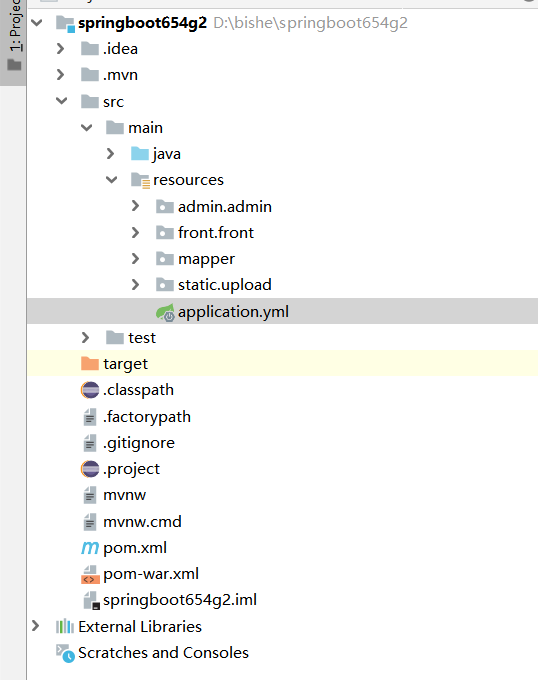Expand the java source folder
Viewport: 538px width, 680px height.
point(111,154)
